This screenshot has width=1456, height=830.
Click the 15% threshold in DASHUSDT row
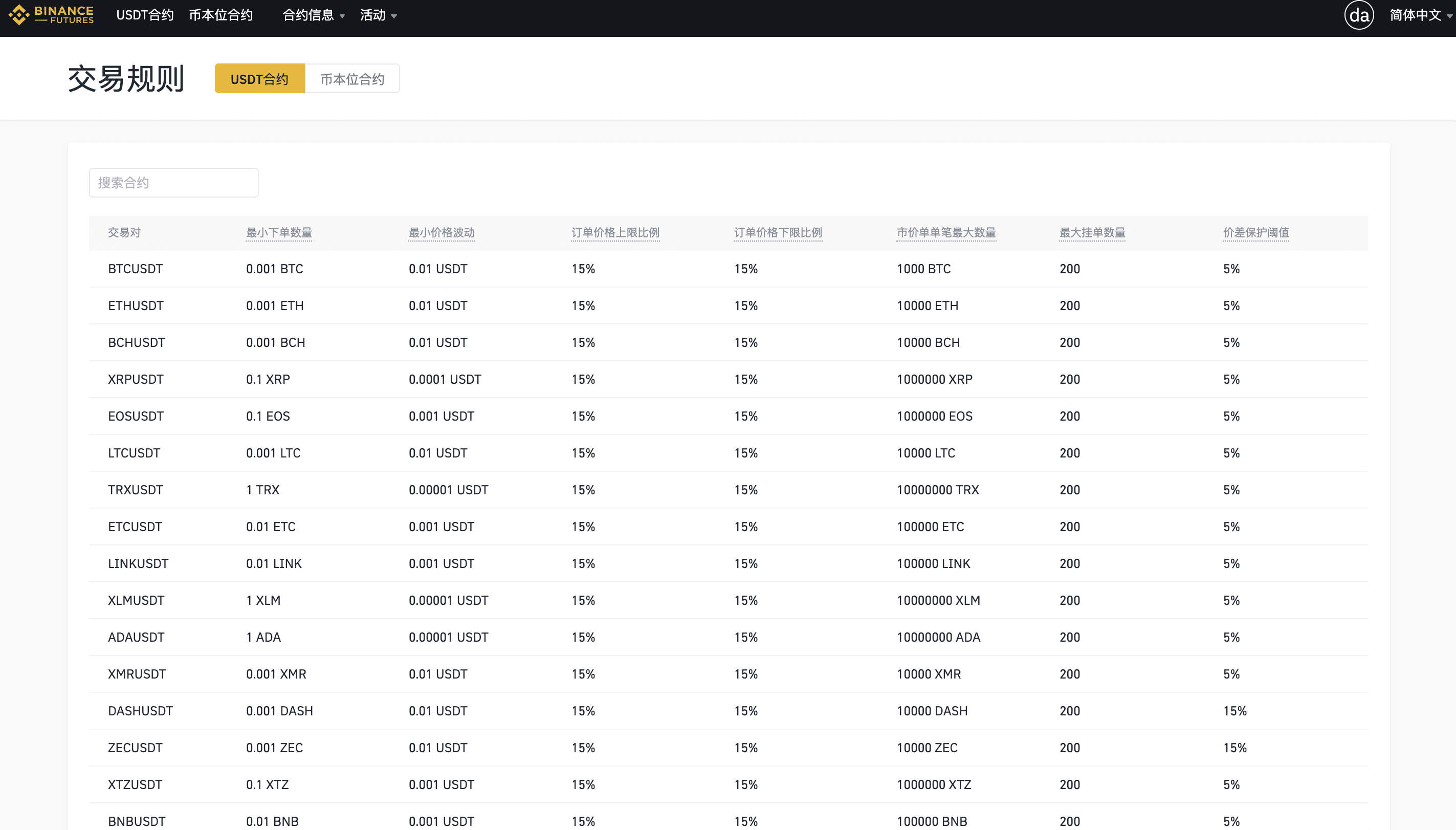coord(1235,711)
